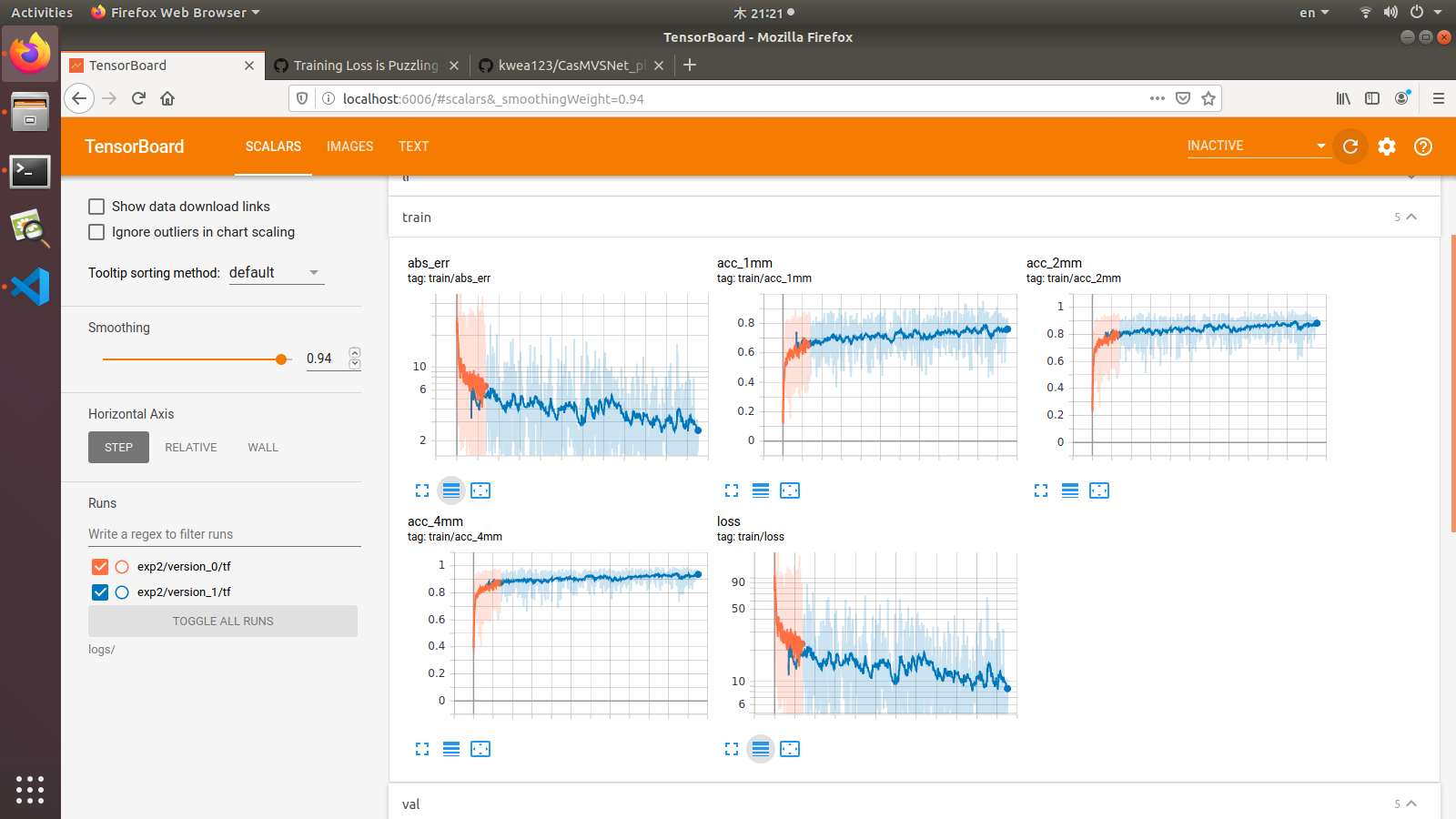The width and height of the screenshot is (1456, 819).
Task: Open Firefox hamburger menu
Action: (x=1439, y=98)
